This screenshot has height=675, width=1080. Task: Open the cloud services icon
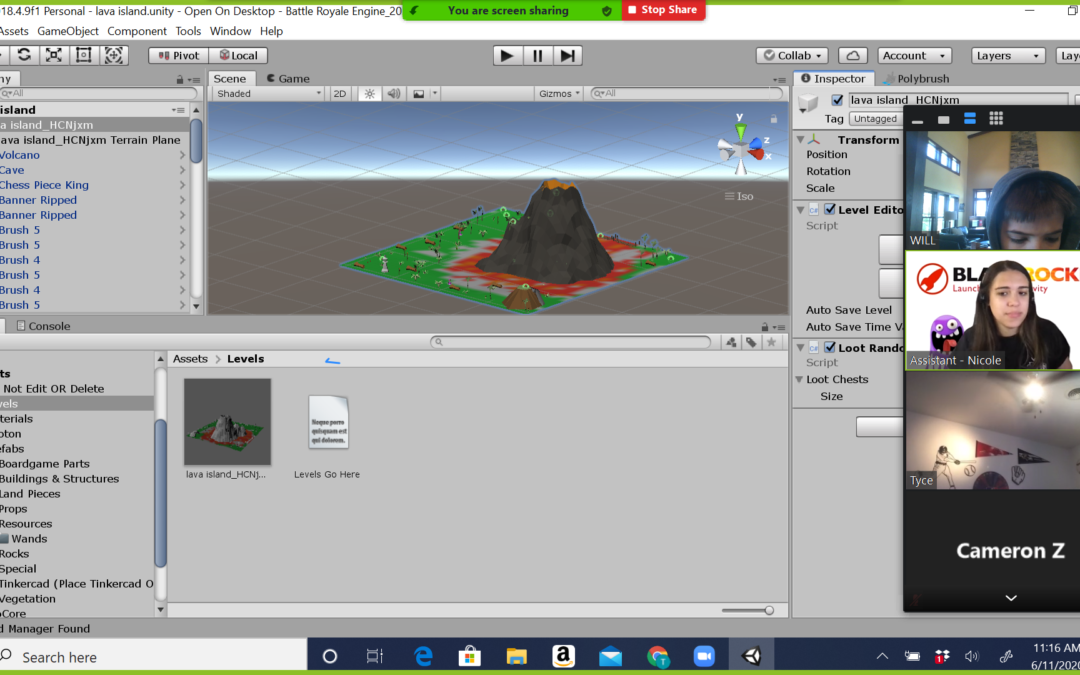[852, 56]
